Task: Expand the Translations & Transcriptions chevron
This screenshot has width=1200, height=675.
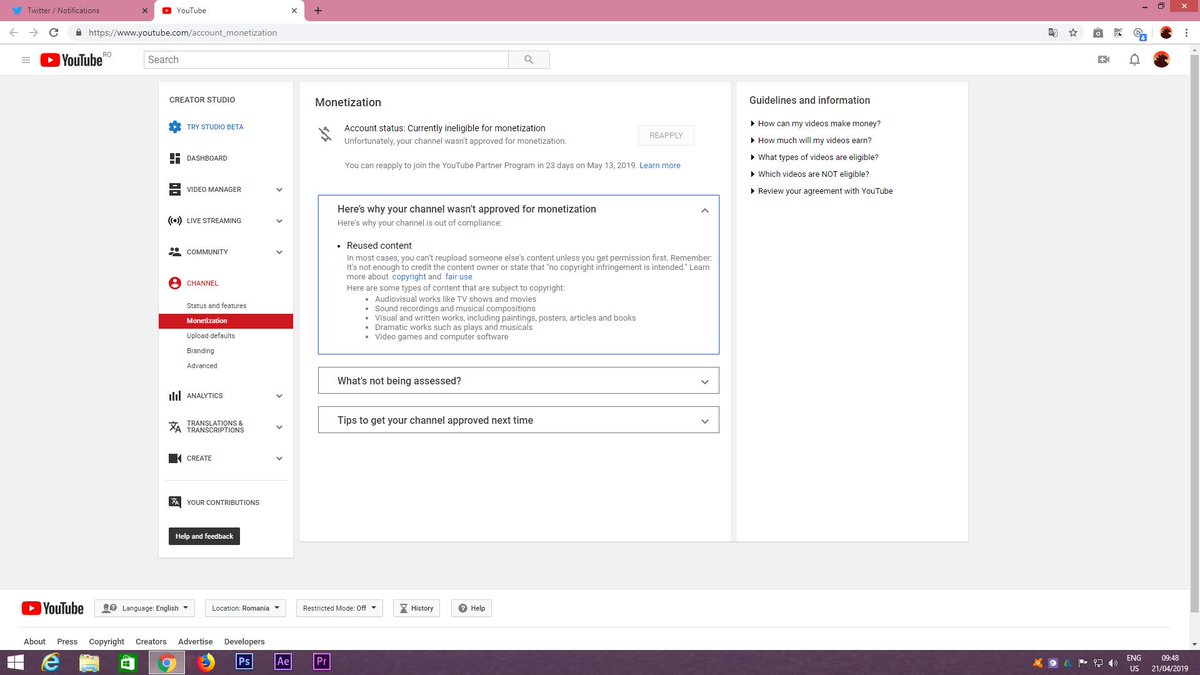Action: point(279,427)
